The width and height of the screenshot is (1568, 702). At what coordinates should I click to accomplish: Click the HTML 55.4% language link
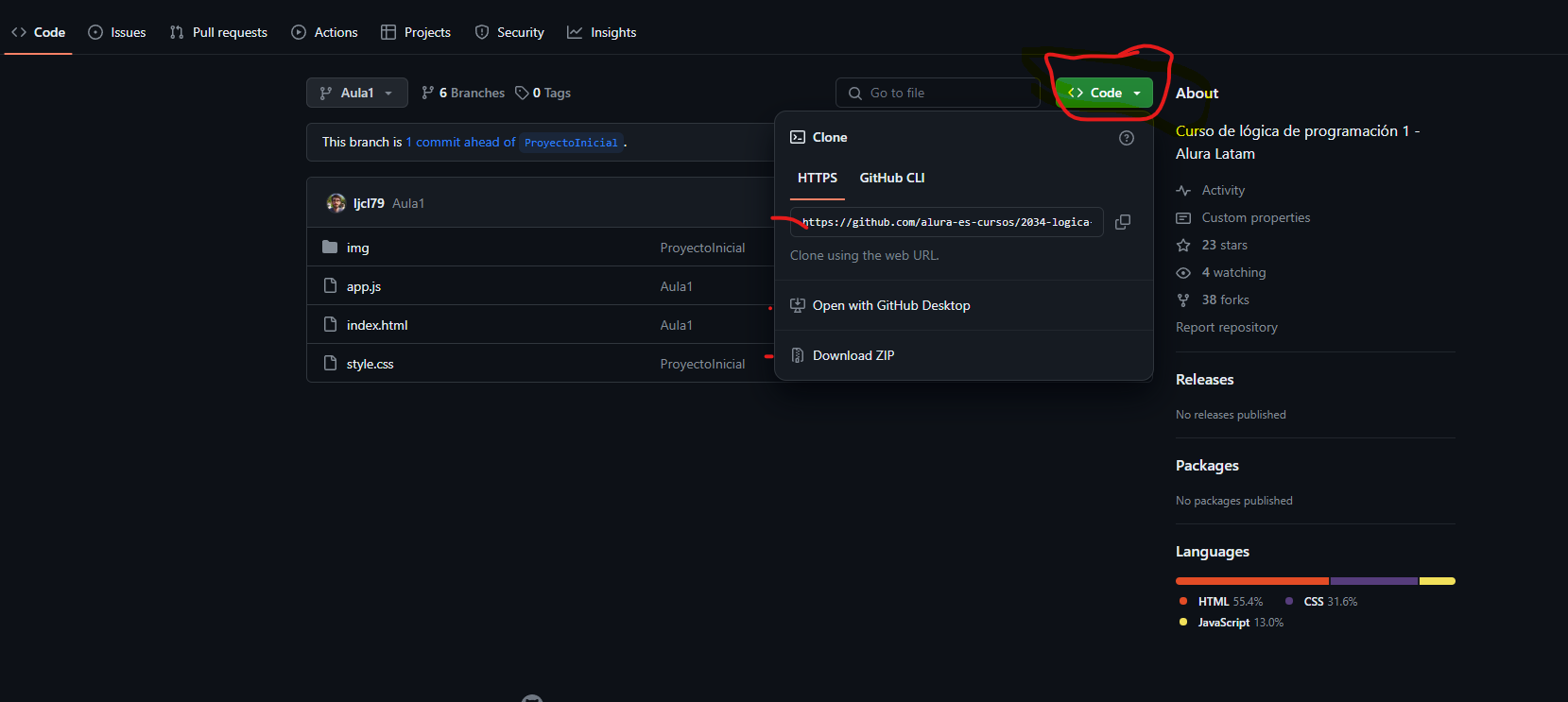click(1221, 601)
